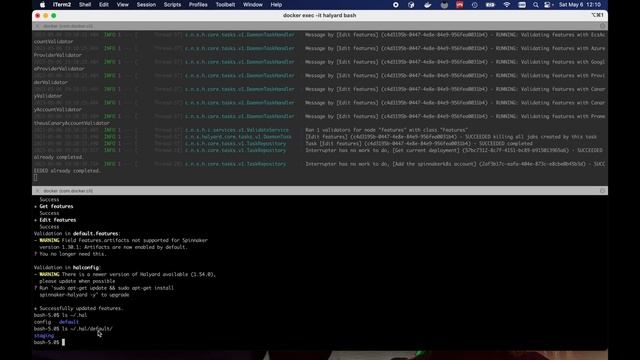Open the Docker whale menu bar icon

[x=427, y=5]
